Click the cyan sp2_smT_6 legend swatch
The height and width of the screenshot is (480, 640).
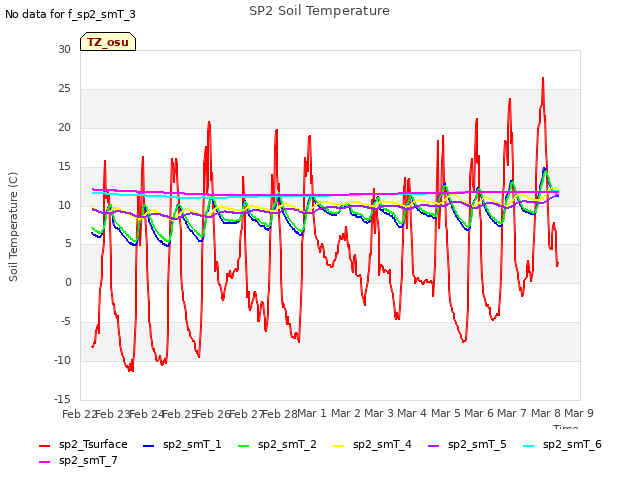coord(529,446)
